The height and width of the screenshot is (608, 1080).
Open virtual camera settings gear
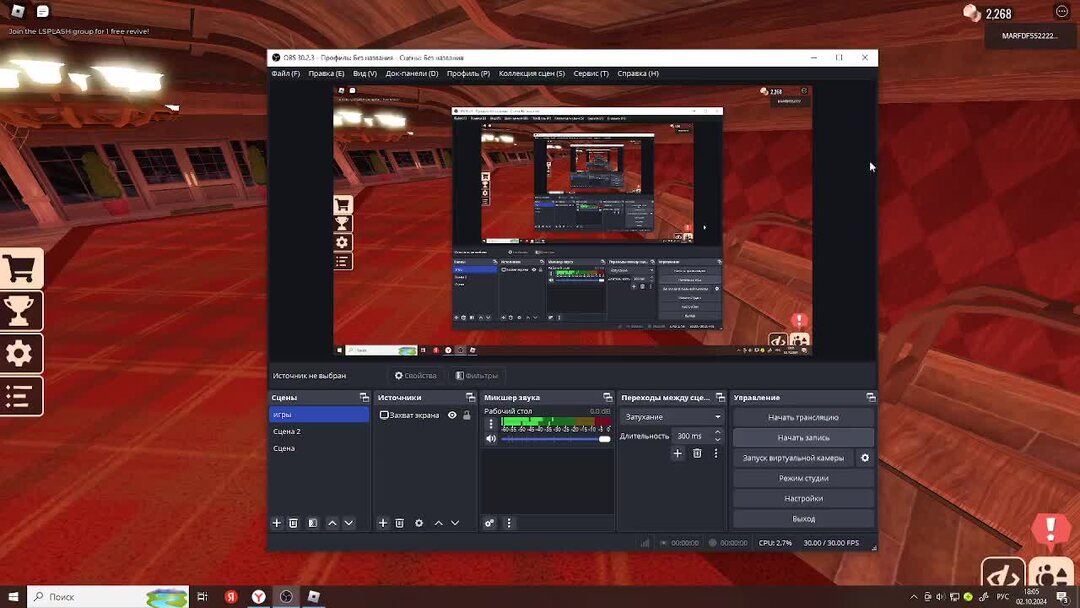coord(865,458)
